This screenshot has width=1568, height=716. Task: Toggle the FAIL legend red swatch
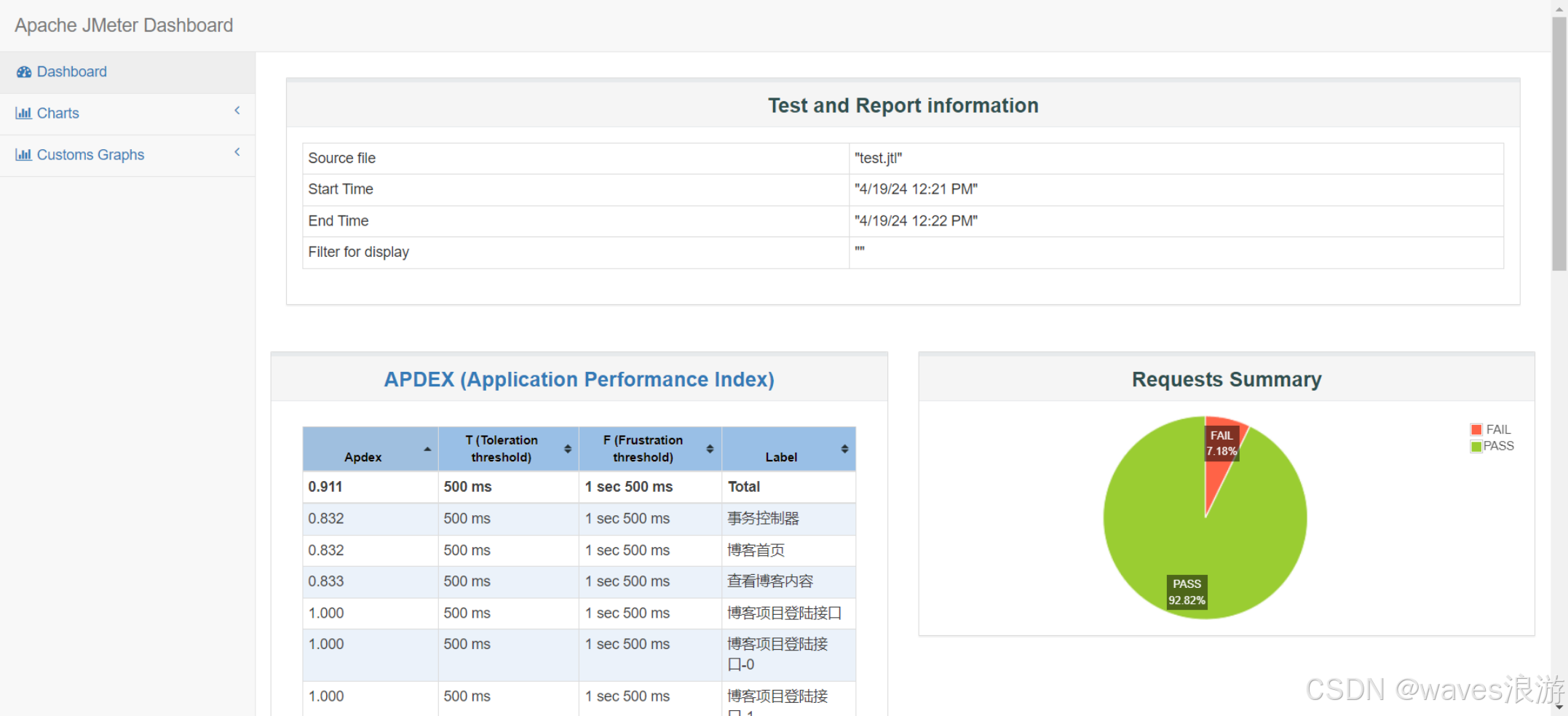(1476, 430)
